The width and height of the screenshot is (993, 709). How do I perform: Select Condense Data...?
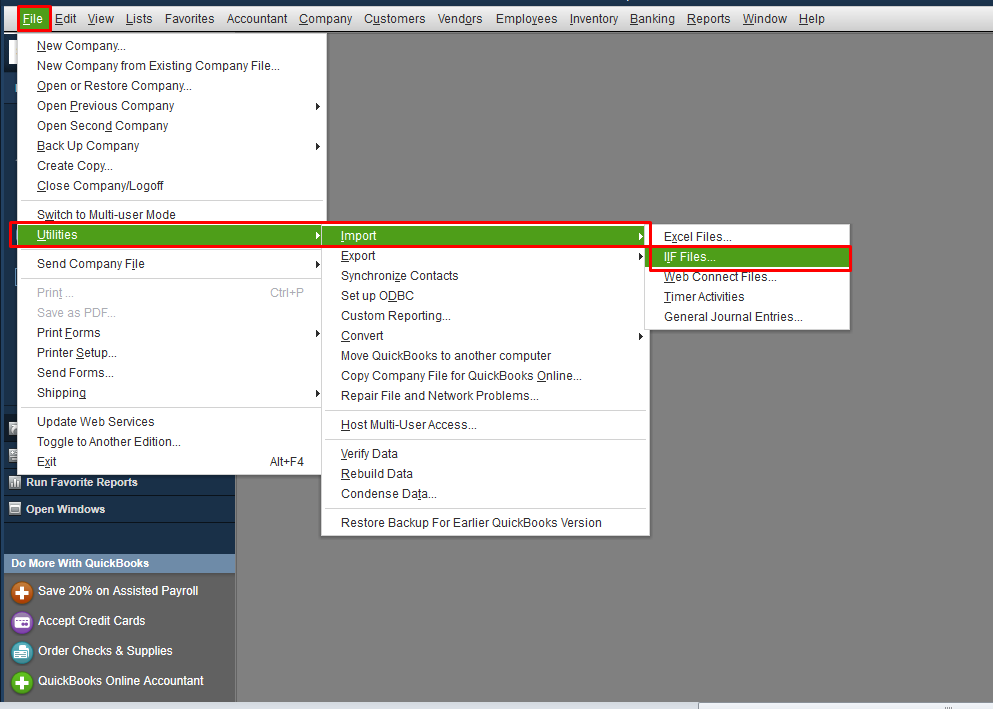point(485,494)
